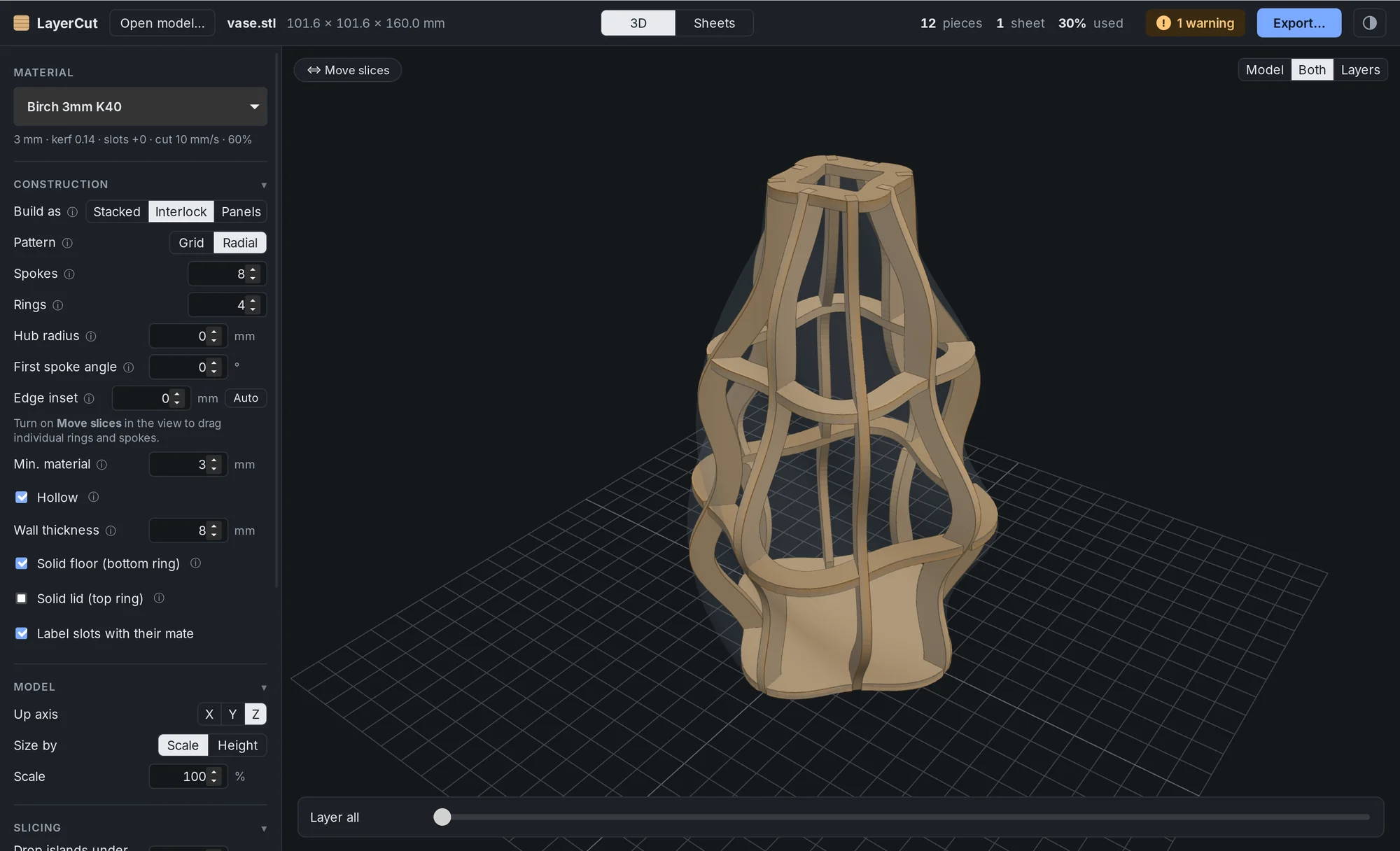
Task: Show Model only in viewport
Action: (x=1264, y=70)
